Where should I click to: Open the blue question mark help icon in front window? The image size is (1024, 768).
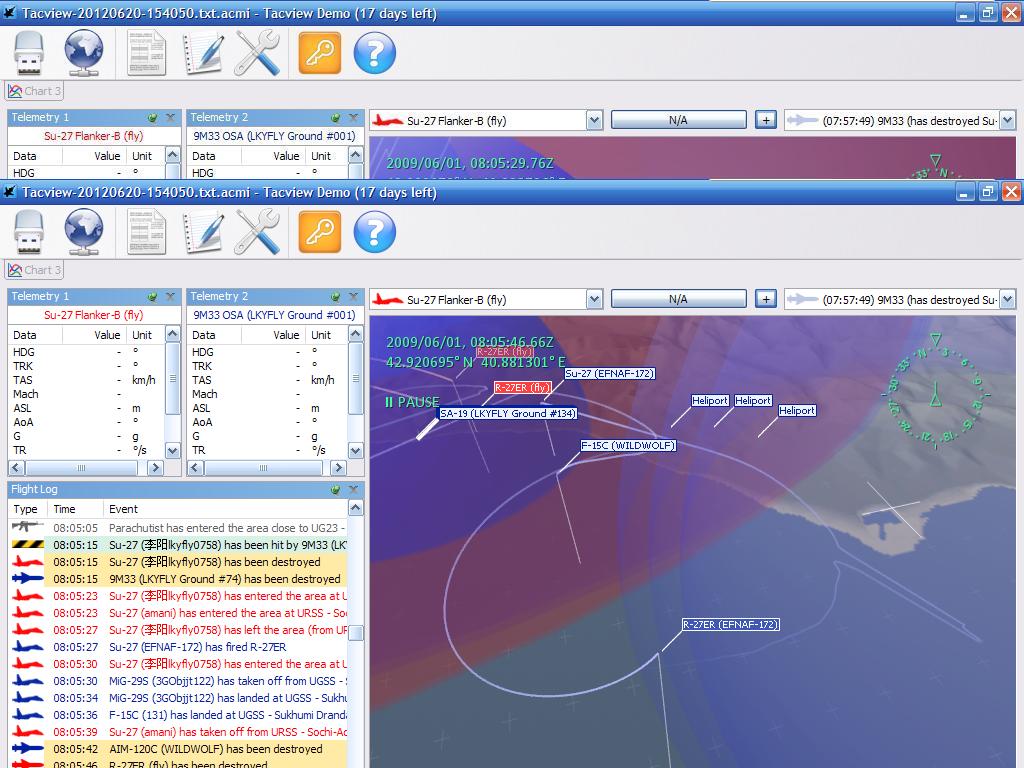pos(375,231)
